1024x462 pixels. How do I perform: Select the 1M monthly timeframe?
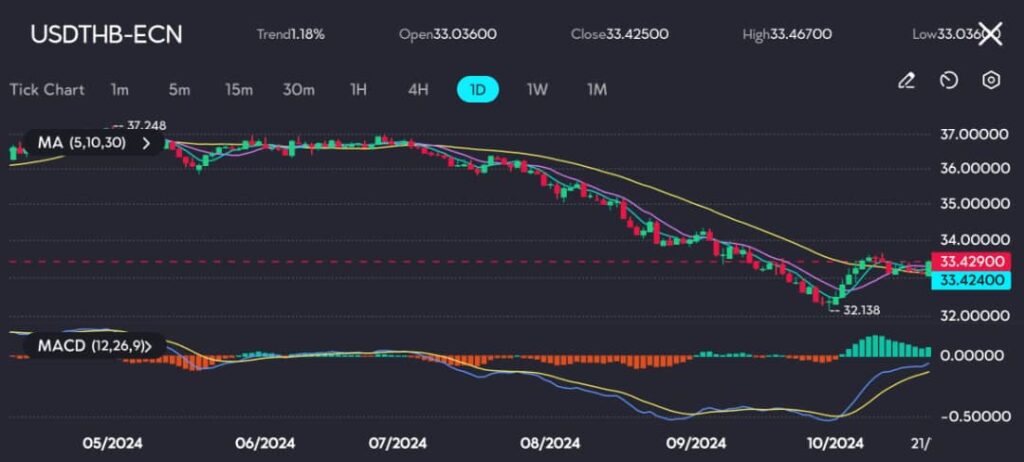(597, 89)
